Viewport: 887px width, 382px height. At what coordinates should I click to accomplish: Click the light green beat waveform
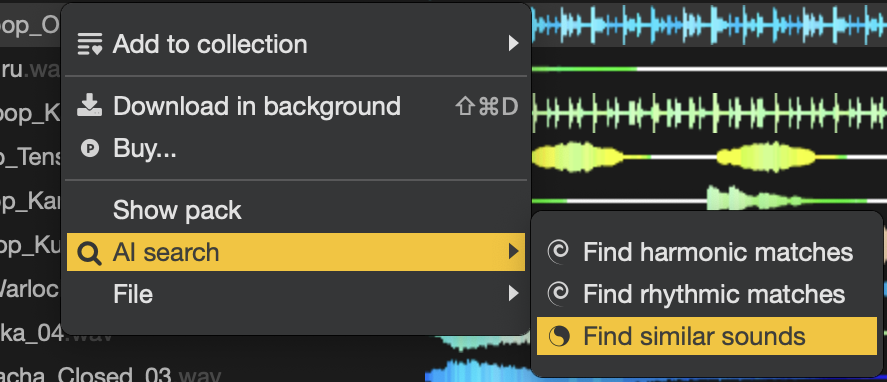point(709,113)
